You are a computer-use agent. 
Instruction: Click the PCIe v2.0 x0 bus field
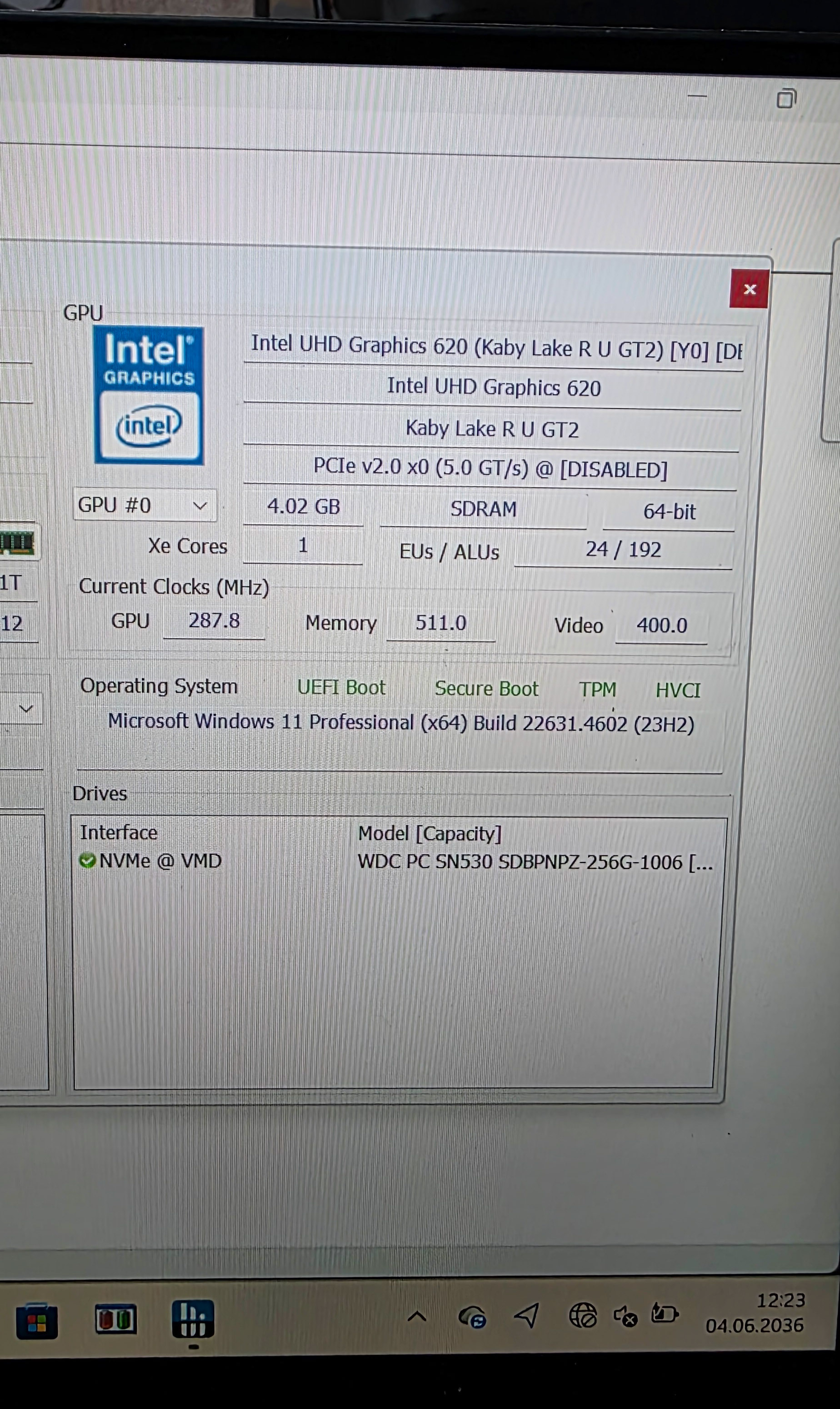(490, 469)
